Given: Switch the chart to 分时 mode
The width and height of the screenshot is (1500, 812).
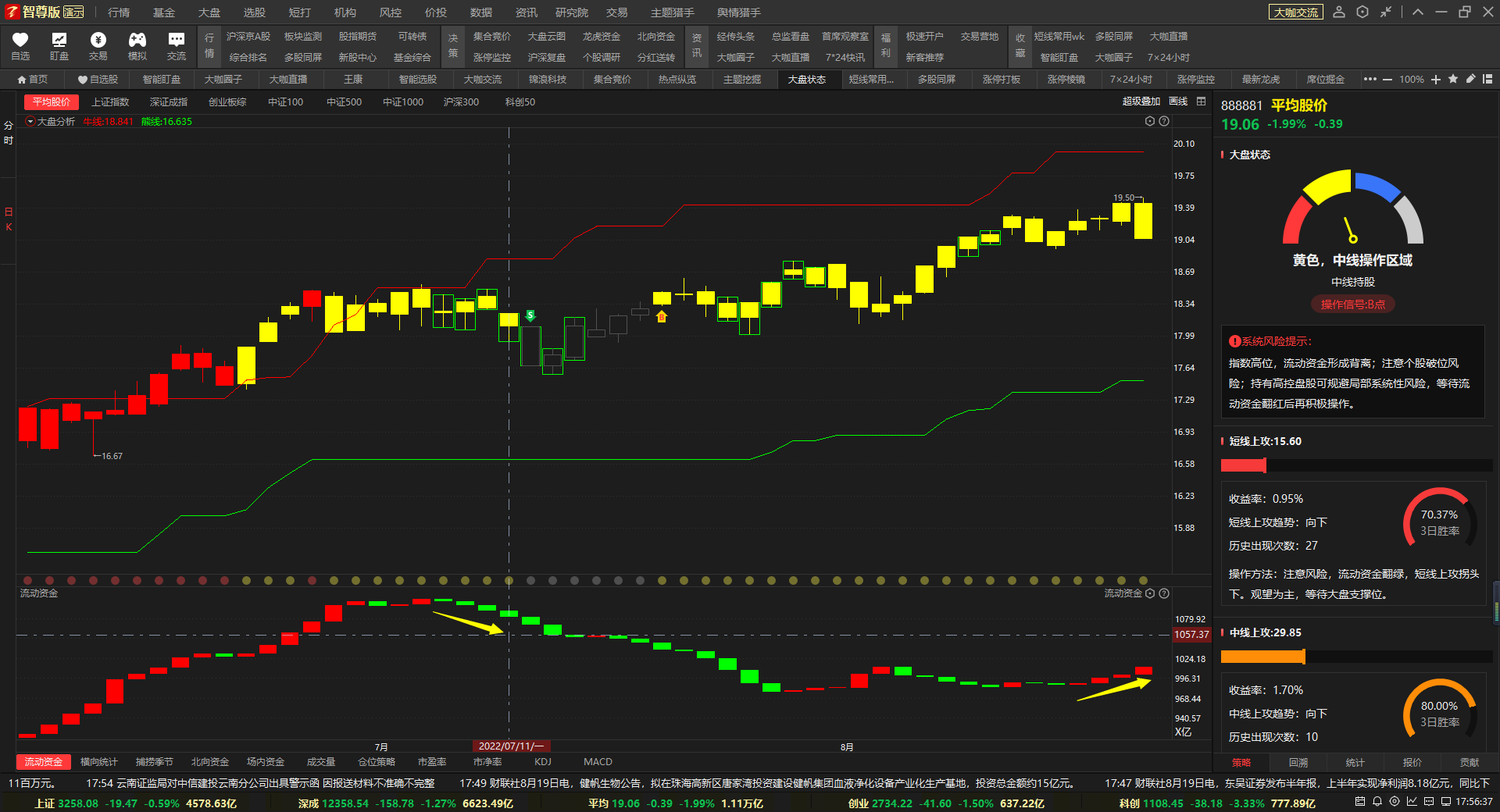Looking at the screenshot, I should 9,133.
